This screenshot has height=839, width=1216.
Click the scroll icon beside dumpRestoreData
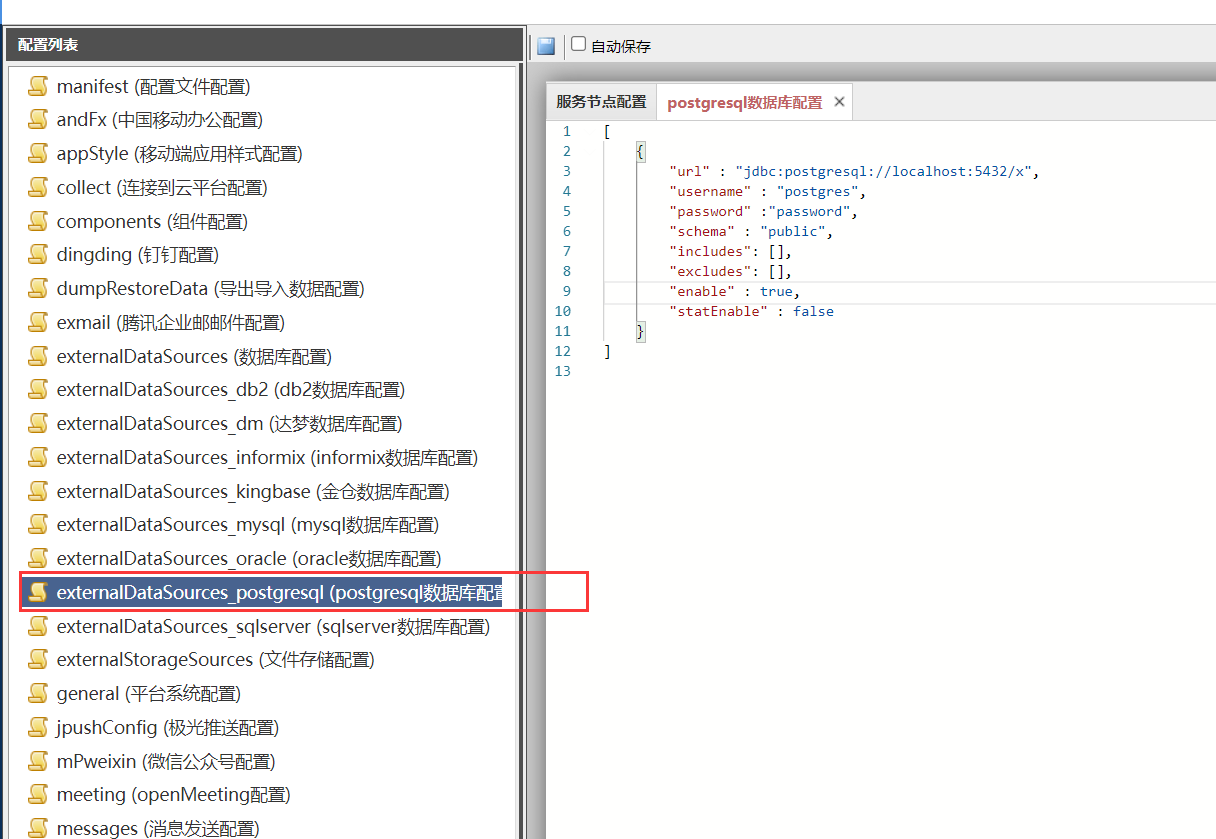tap(38, 289)
